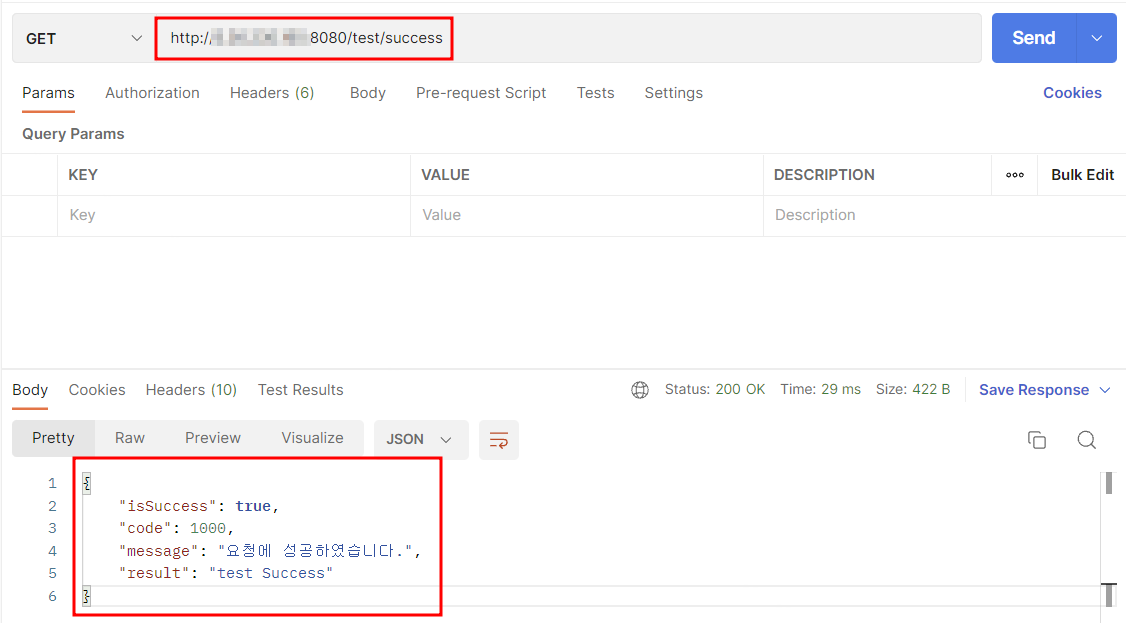Open the Cookies link

[1072, 93]
